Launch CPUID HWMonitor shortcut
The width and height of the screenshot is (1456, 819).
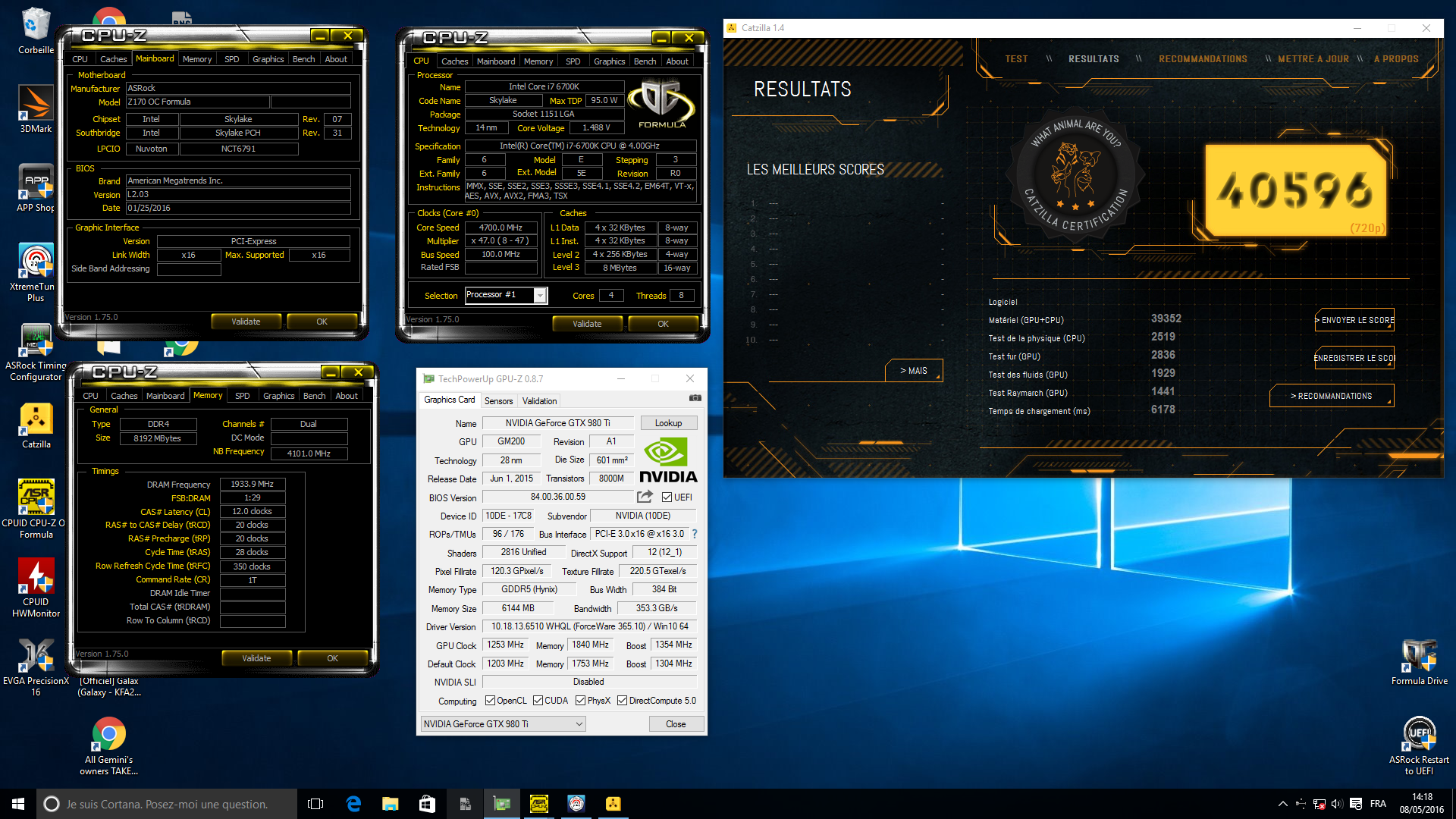click(36, 588)
